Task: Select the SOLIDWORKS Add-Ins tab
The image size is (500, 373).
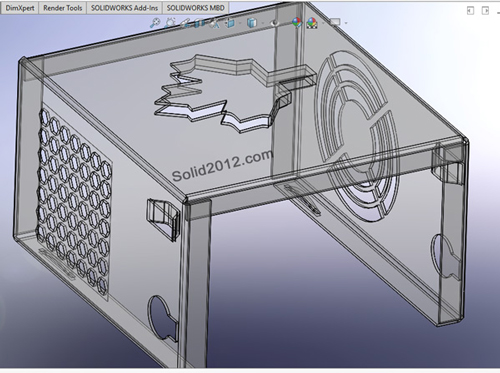Action: (124, 8)
